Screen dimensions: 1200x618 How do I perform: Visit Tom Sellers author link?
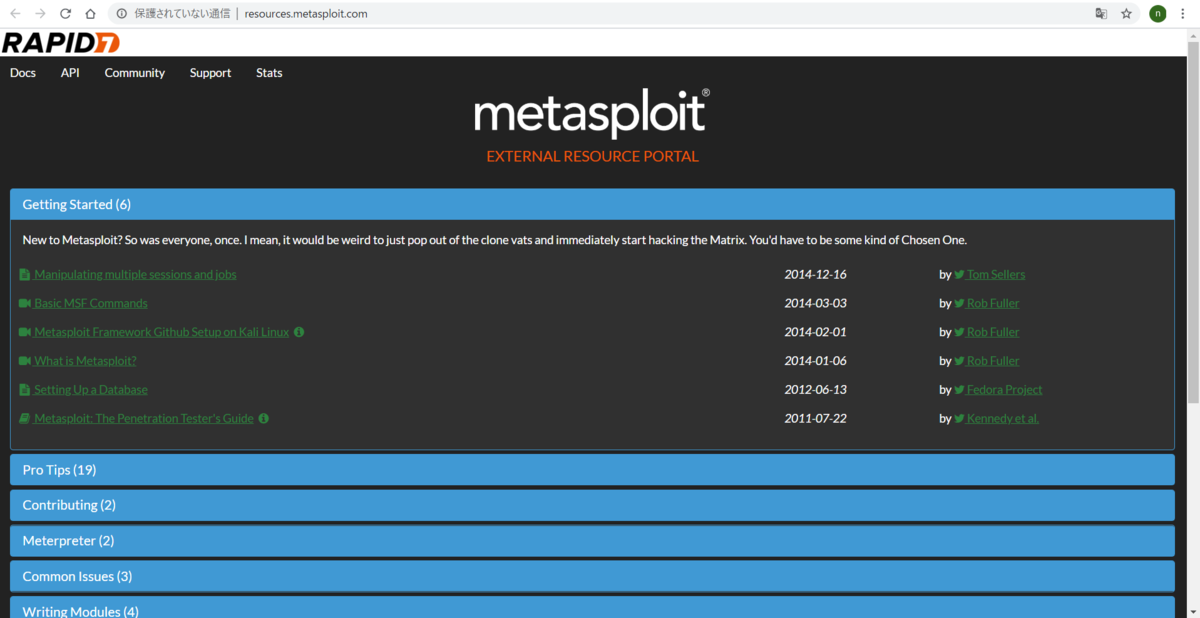point(996,274)
